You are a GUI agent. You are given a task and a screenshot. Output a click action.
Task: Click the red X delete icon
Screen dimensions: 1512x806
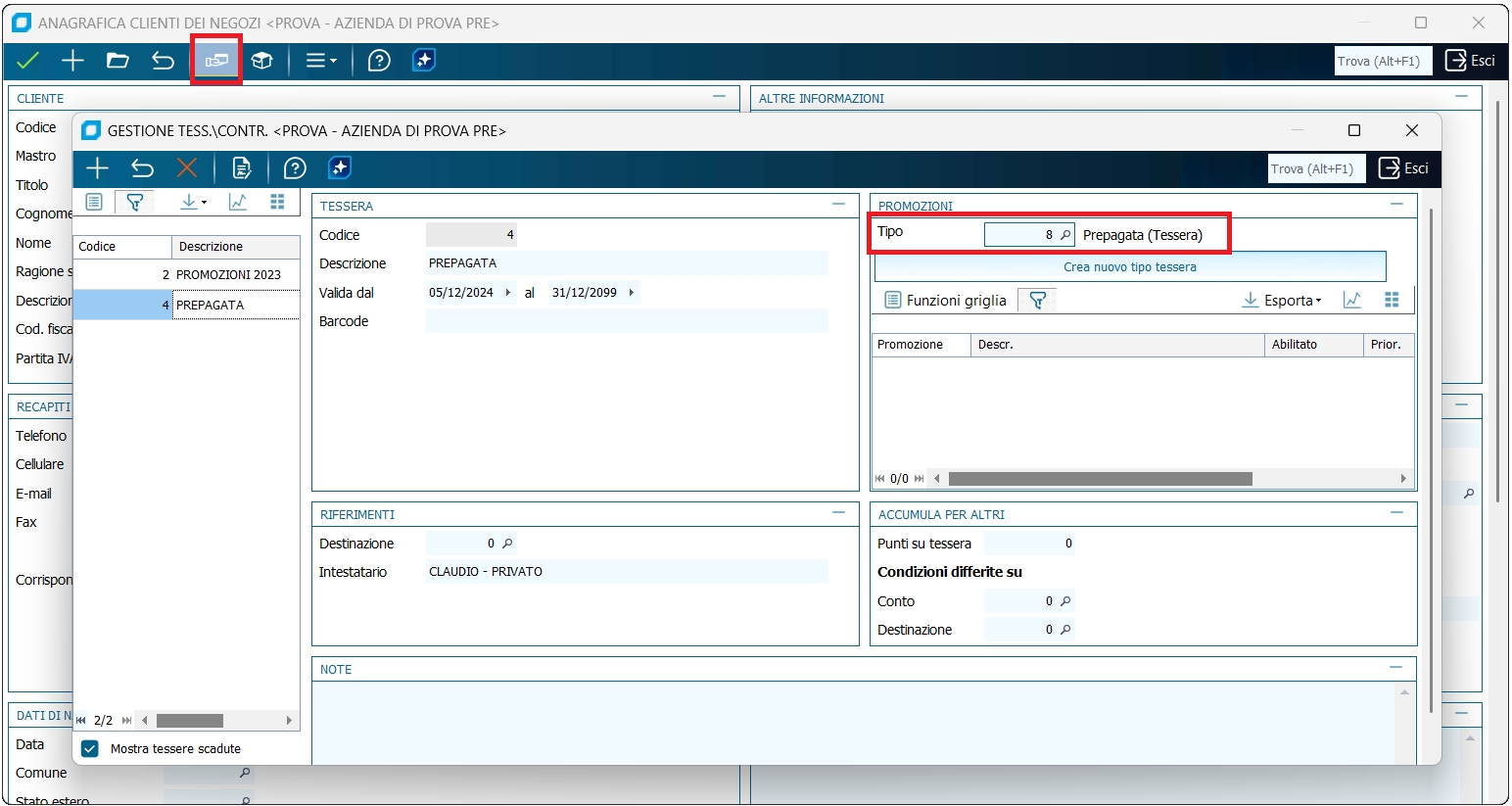(x=187, y=168)
